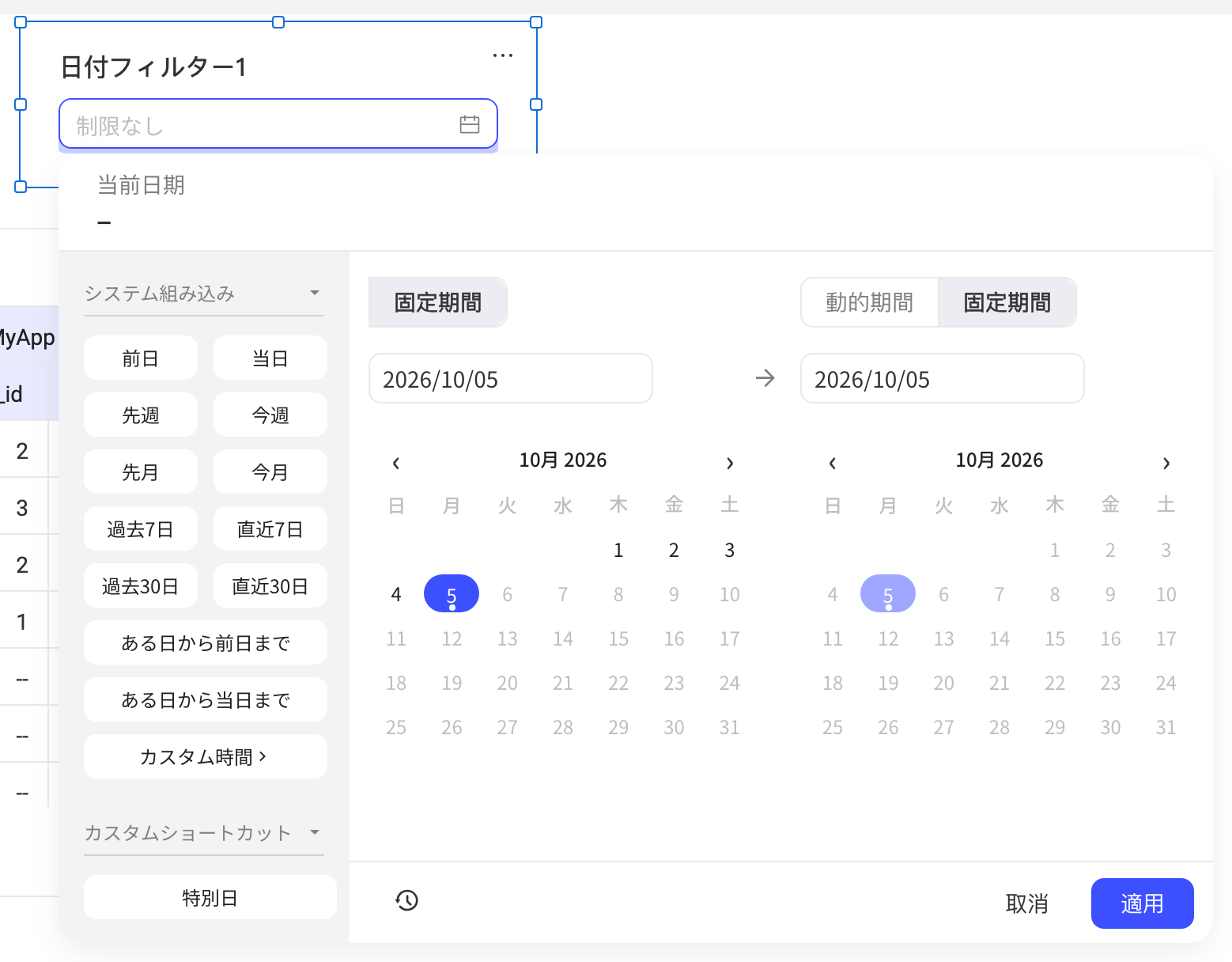The width and height of the screenshot is (1232, 962).
Task: Select the end date 固定期間 tab
Action: click(1007, 302)
